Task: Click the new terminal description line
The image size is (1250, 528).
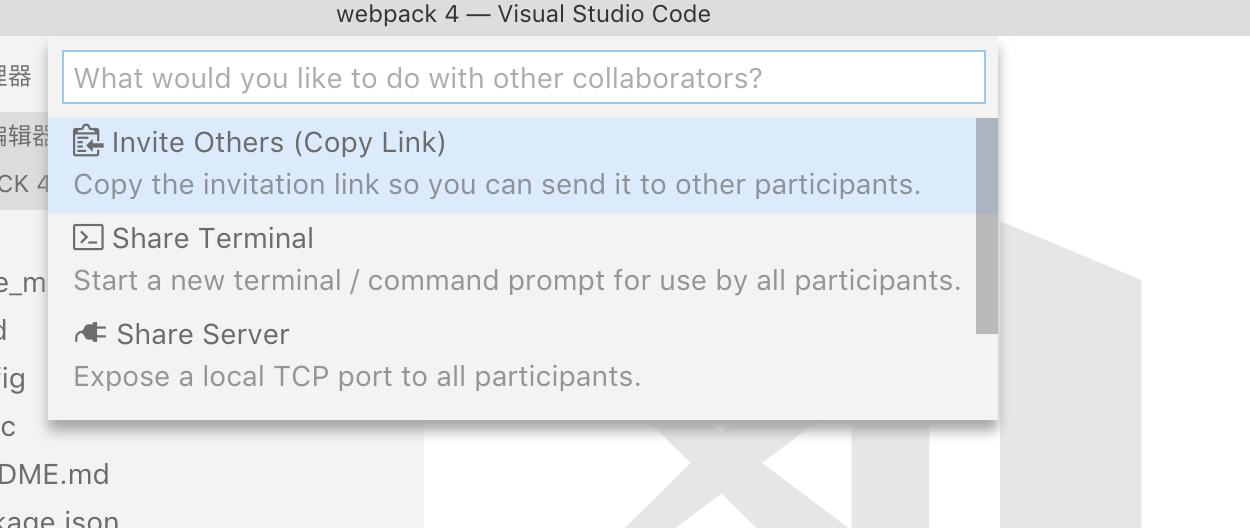Action: (x=517, y=281)
